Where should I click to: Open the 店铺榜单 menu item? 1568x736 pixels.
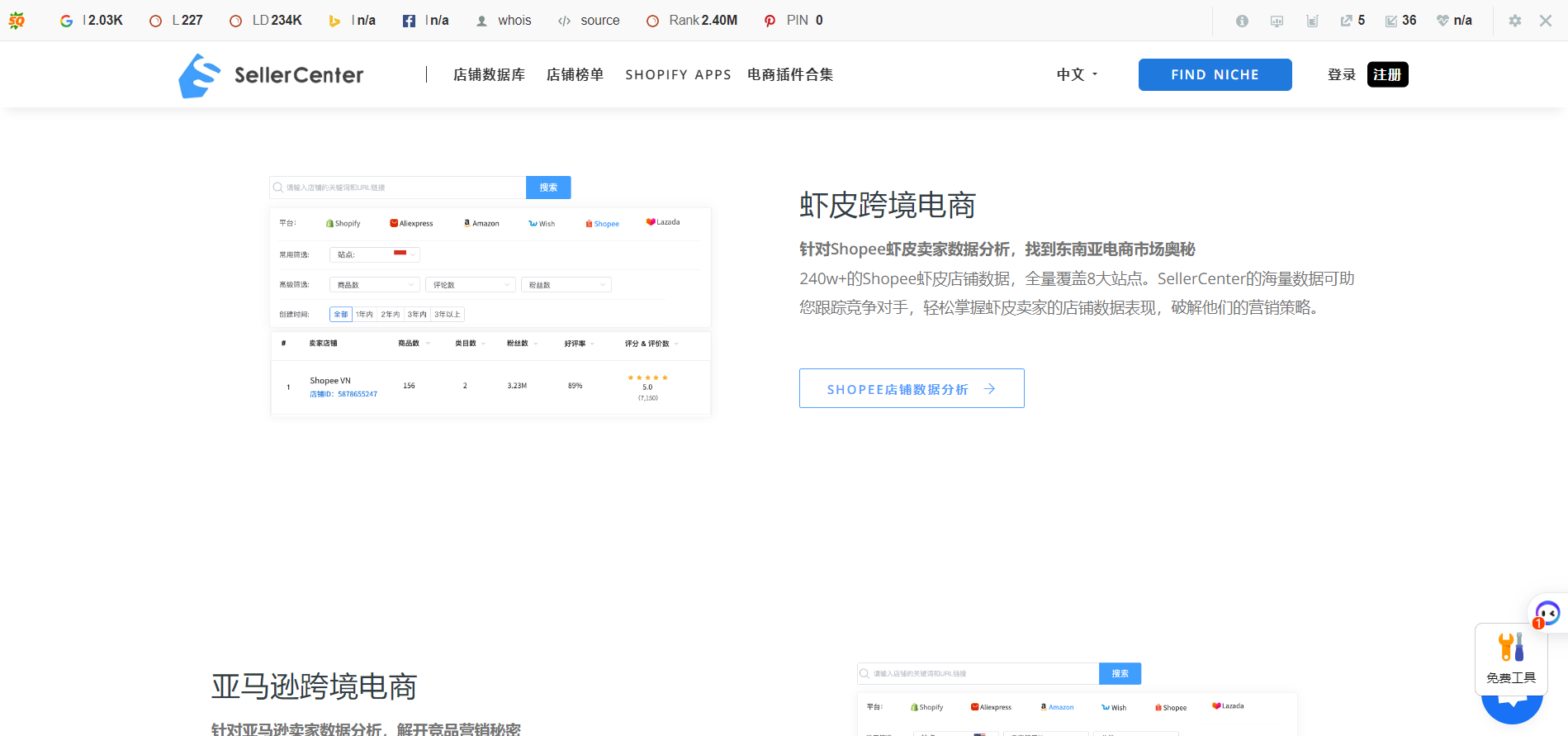pos(575,75)
